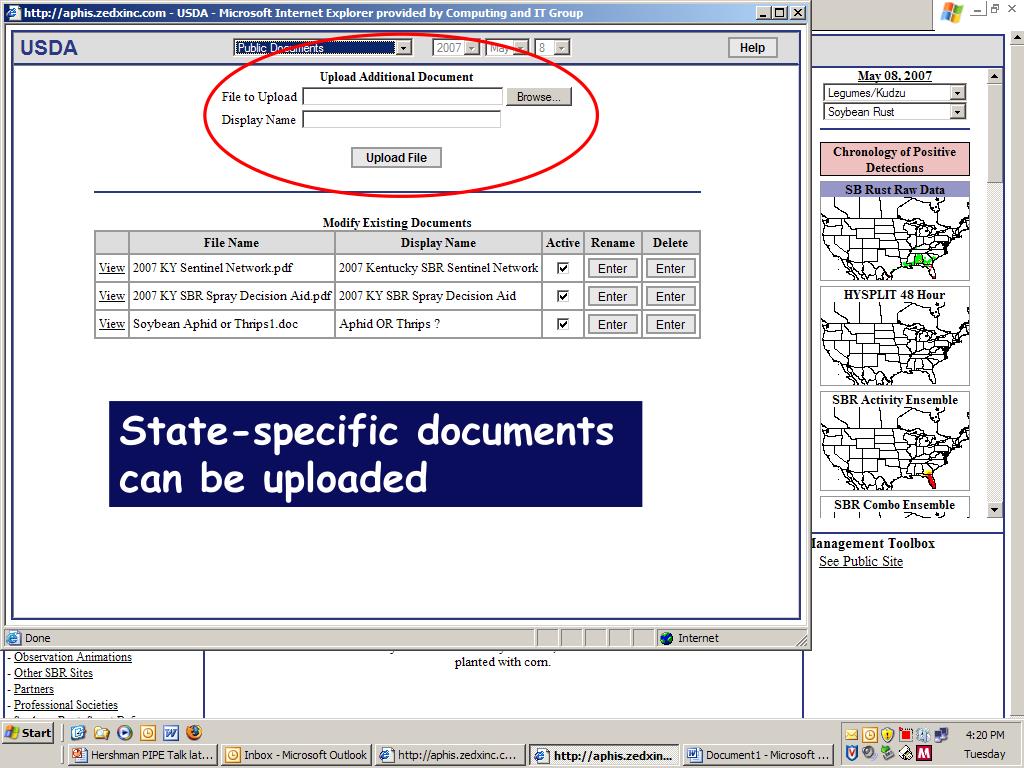The height and width of the screenshot is (768, 1024).
Task: Click the May 08, 2007 date heading link
Action: tap(894, 76)
